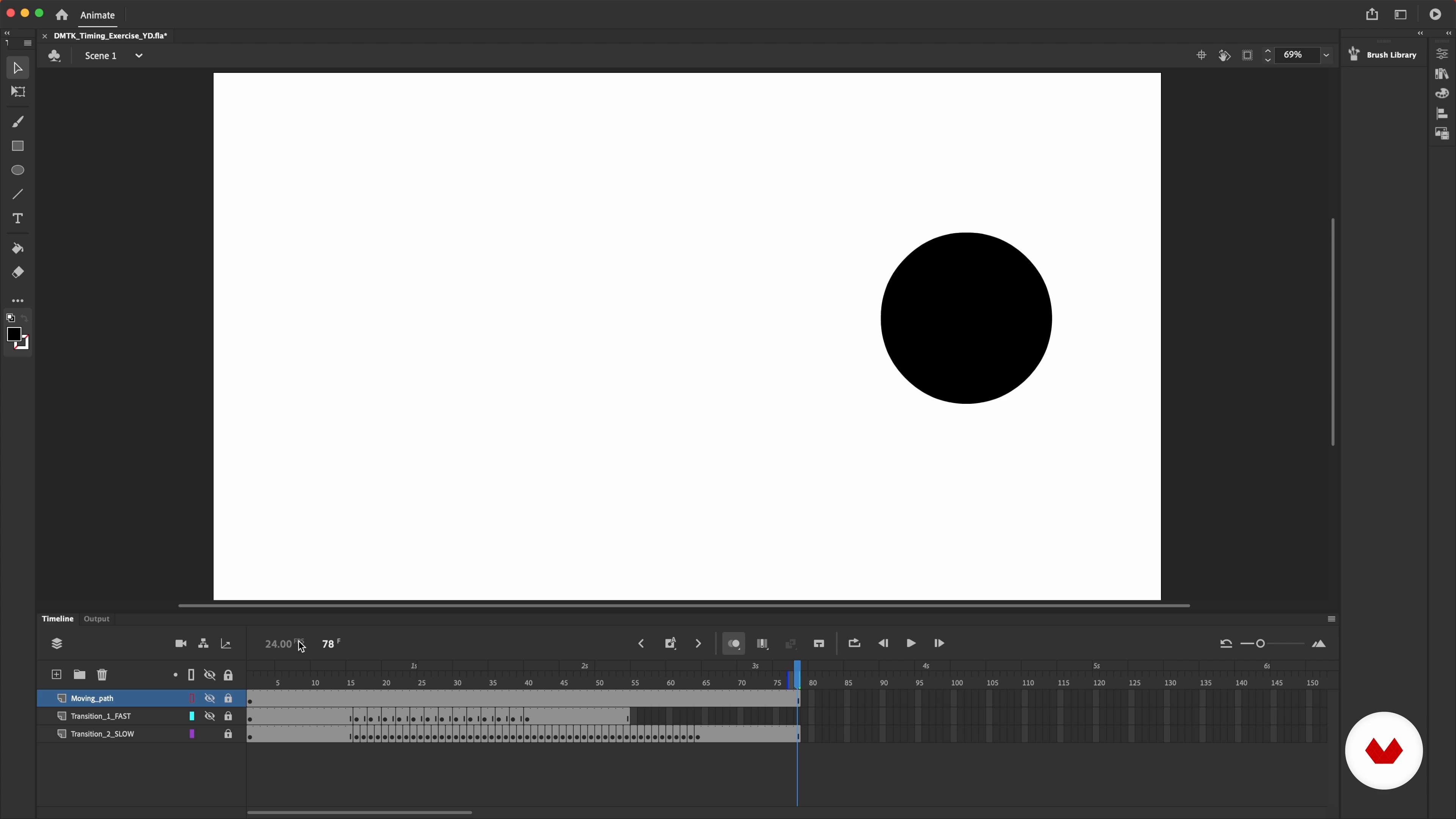This screenshot has width=1456, height=819.
Task: Open the Library panel icon
Action: click(1442, 74)
